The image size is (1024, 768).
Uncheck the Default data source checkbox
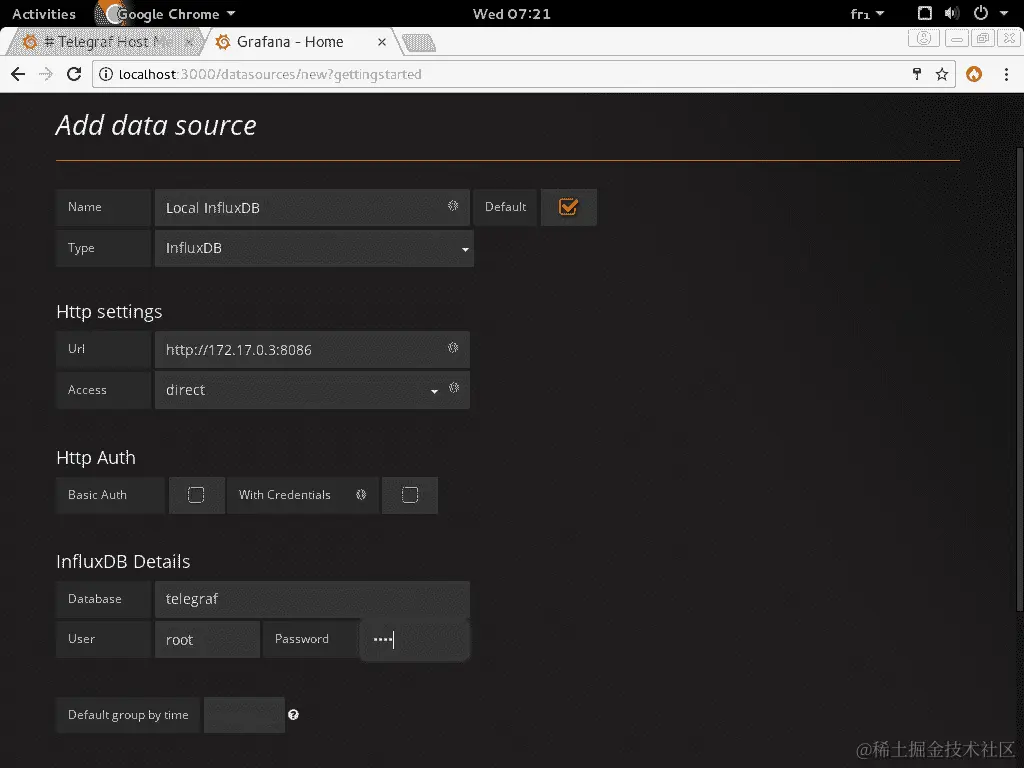(x=568, y=207)
